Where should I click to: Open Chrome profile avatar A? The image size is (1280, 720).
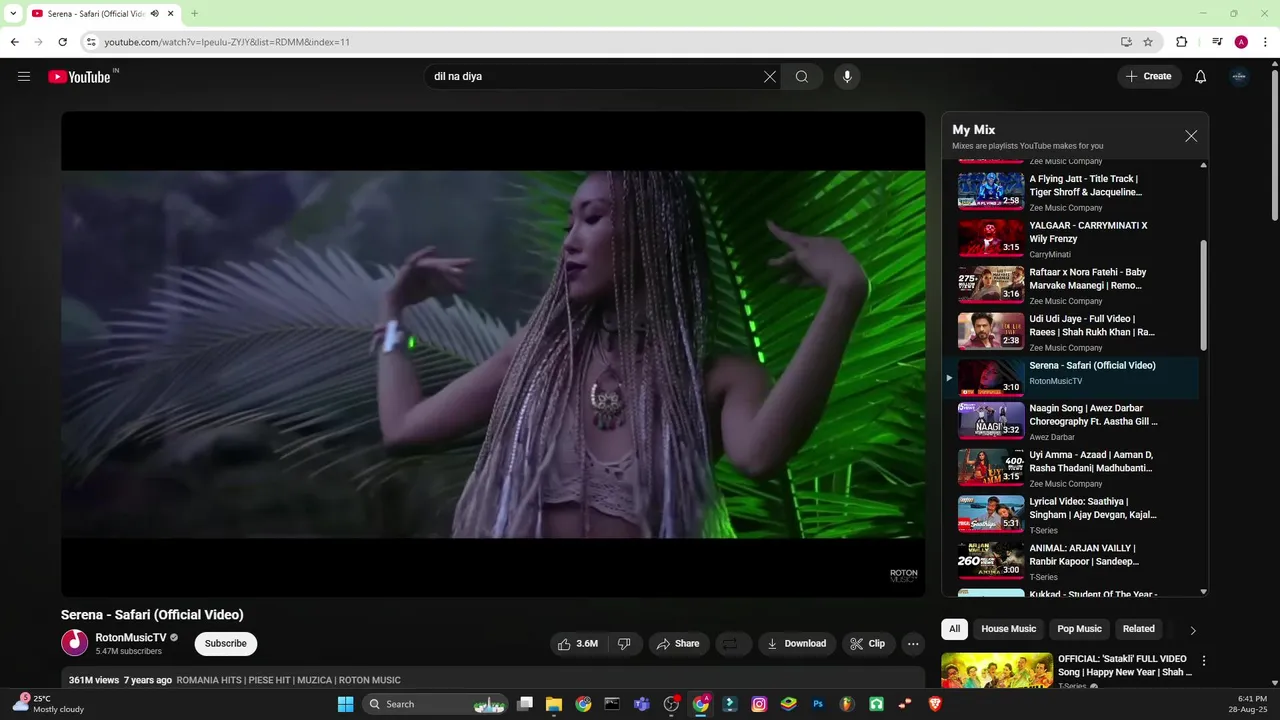coord(1241,42)
